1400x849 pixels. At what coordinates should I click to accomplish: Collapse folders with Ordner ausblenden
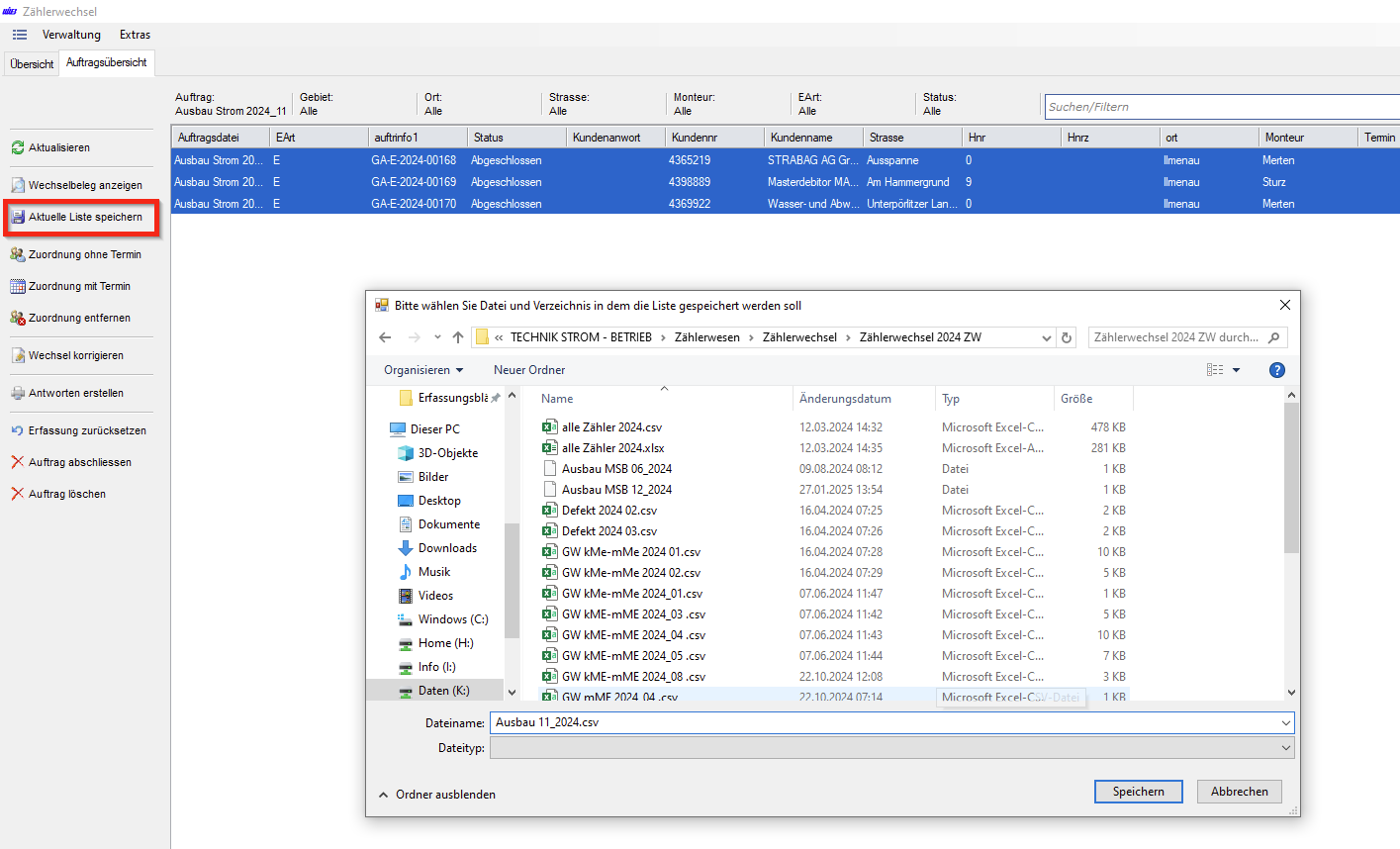(x=436, y=795)
